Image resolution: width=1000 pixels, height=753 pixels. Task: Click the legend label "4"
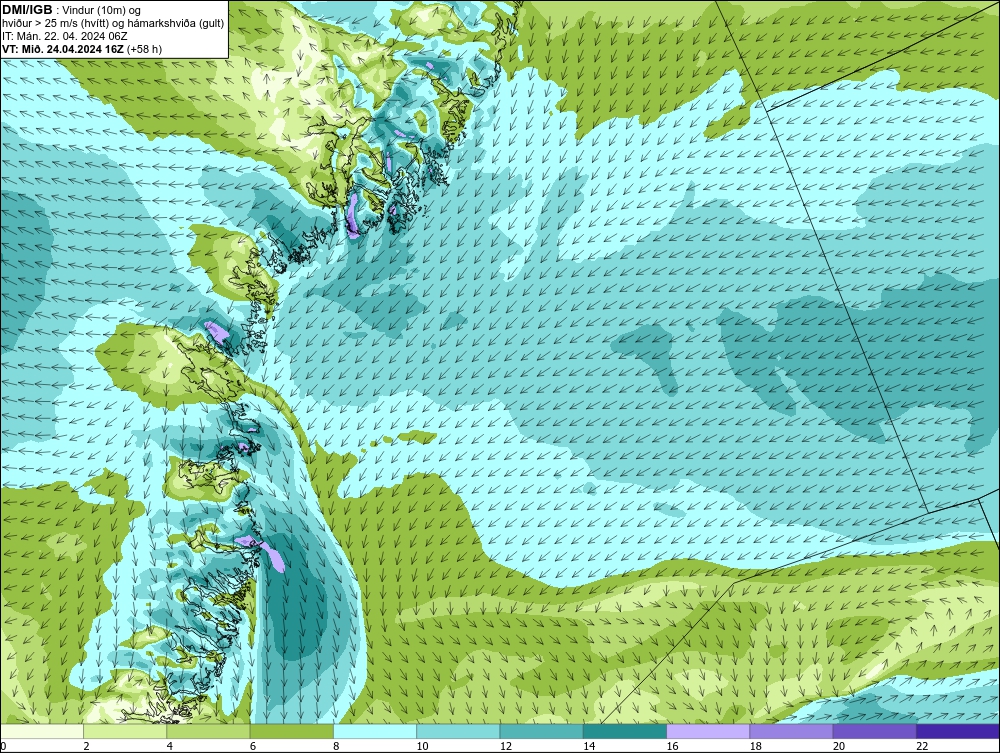tap(170, 747)
